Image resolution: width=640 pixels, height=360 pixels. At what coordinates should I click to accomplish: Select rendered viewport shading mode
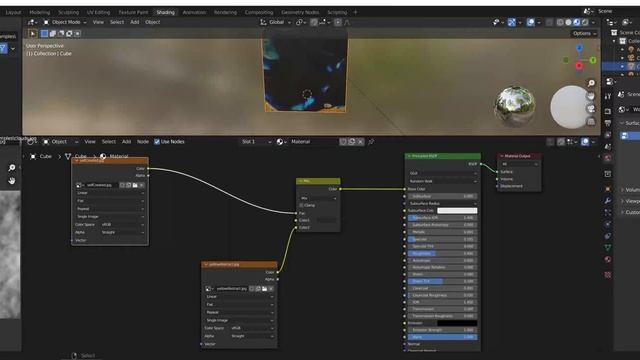(585, 22)
